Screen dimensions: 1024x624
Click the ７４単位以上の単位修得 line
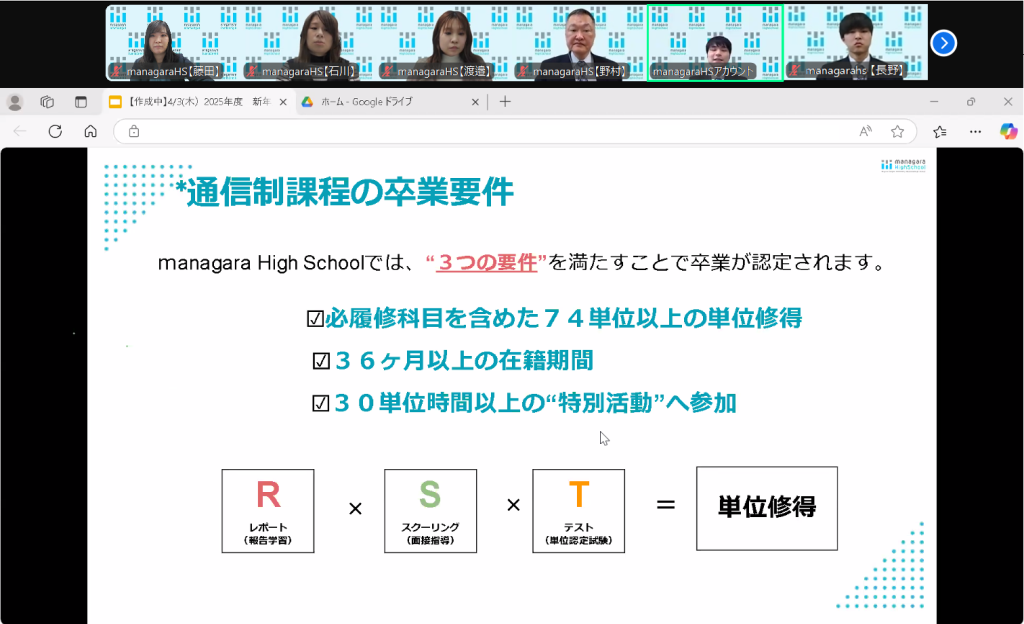click(564, 318)
